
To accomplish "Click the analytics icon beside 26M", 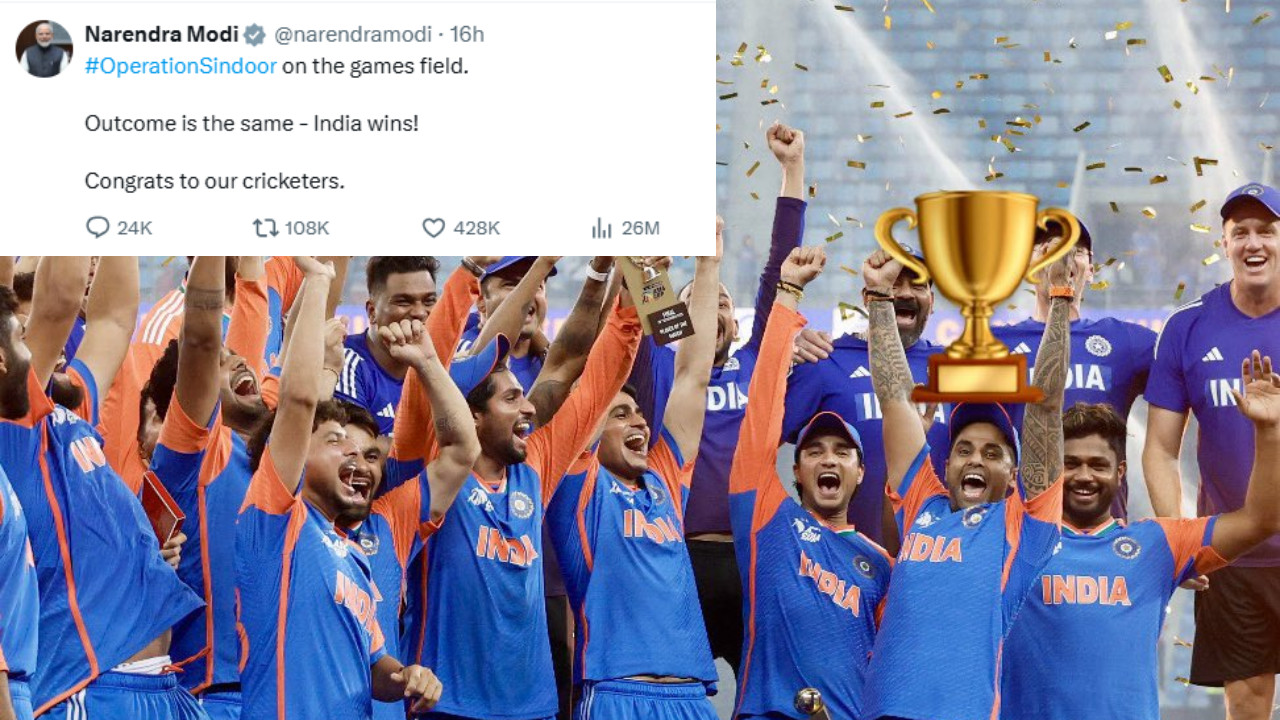I will click(602, 228).
